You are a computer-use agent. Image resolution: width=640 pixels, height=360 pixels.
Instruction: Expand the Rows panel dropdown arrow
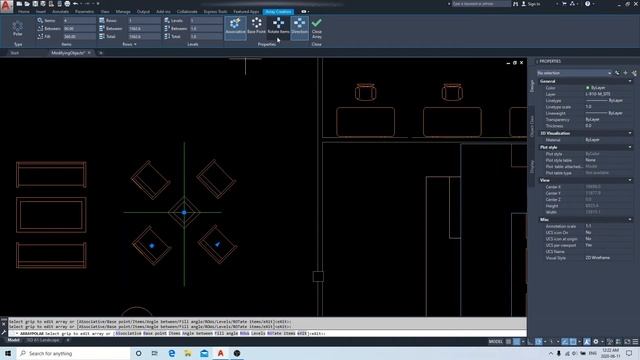tap(135, 44)
